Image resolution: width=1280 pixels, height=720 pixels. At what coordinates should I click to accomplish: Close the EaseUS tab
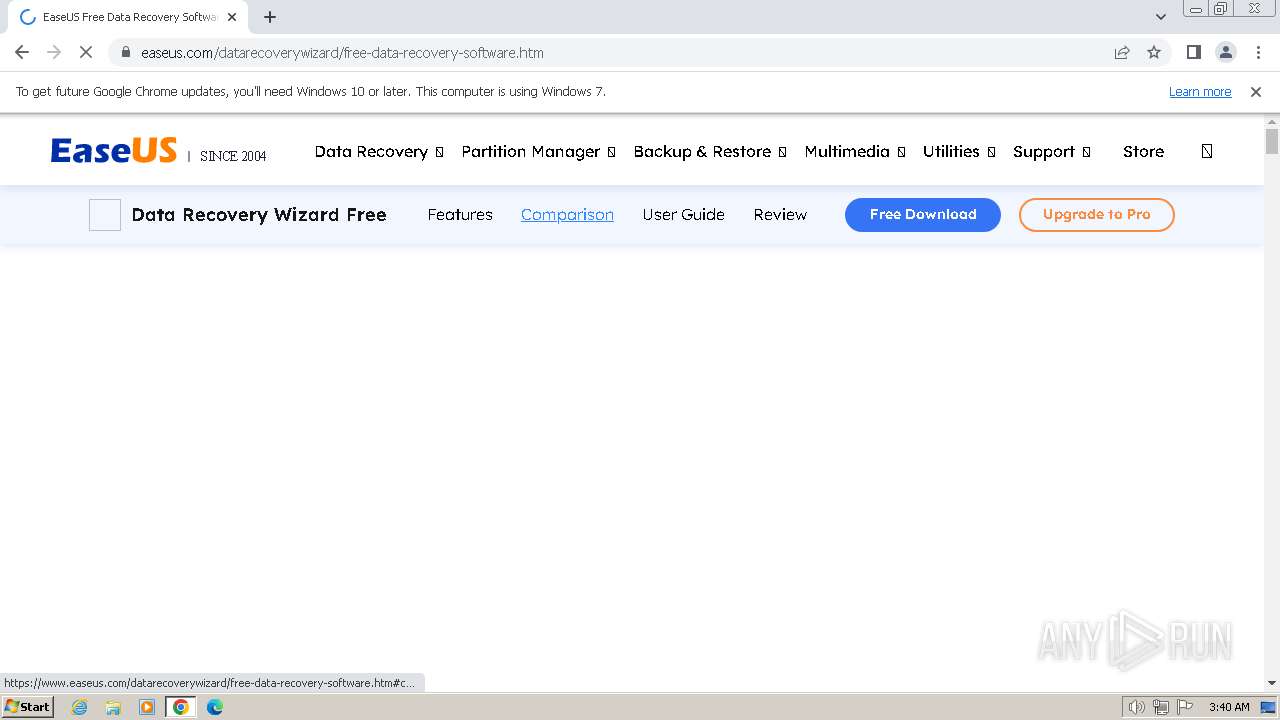[x=232, y=17]
